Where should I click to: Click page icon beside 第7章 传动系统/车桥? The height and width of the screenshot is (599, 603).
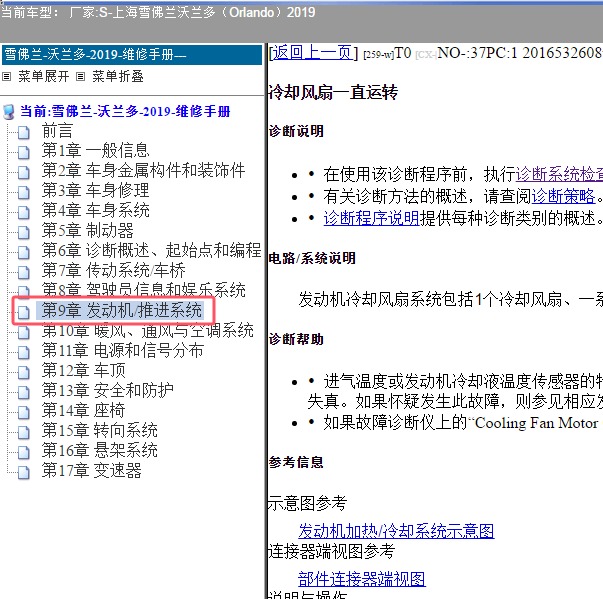click(24, 272)
